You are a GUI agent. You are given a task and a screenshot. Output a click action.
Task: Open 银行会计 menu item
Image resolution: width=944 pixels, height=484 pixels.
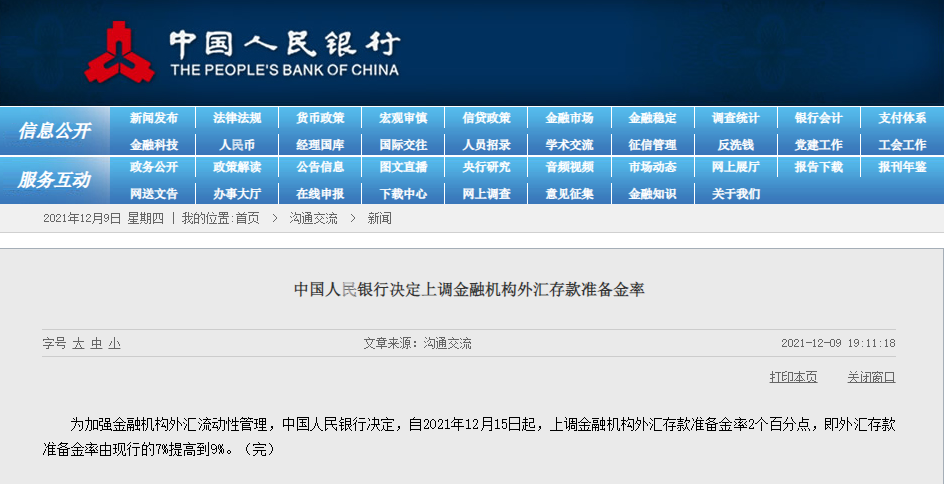pyautogui.click(x=819, y=118)
